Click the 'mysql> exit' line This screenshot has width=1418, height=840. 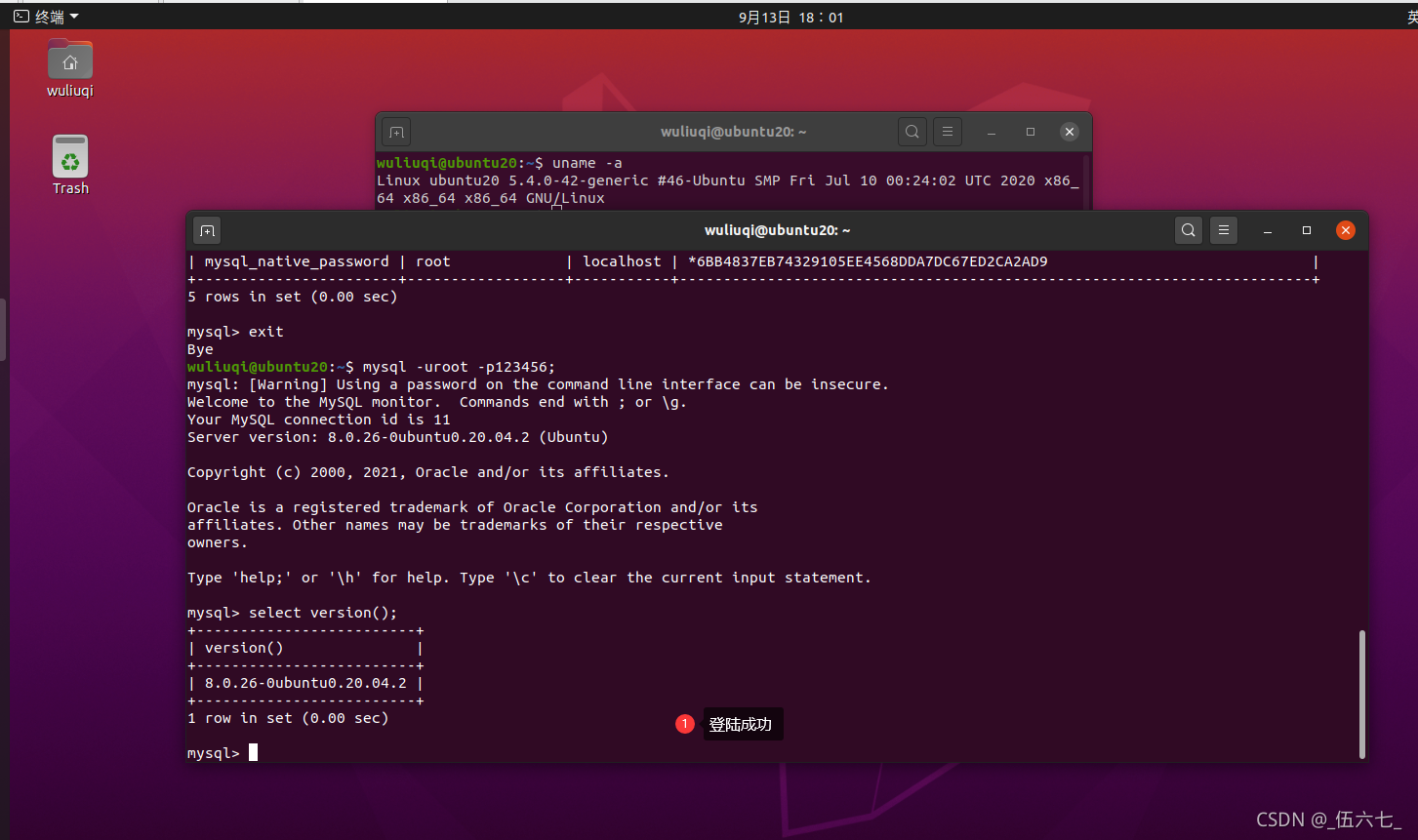(235, 332)
